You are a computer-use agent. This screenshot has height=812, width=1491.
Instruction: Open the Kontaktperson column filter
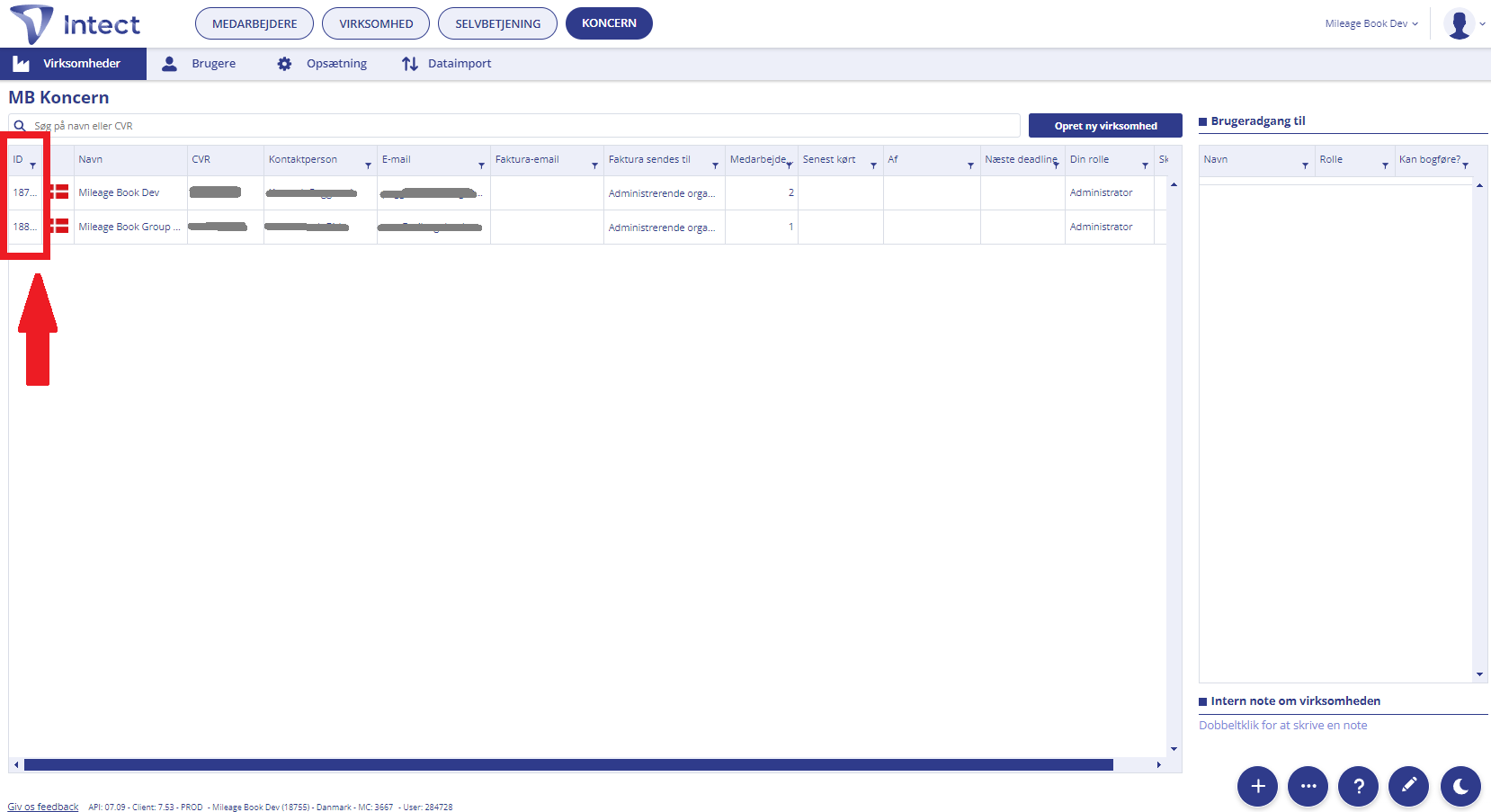click(x=368, y=165)
